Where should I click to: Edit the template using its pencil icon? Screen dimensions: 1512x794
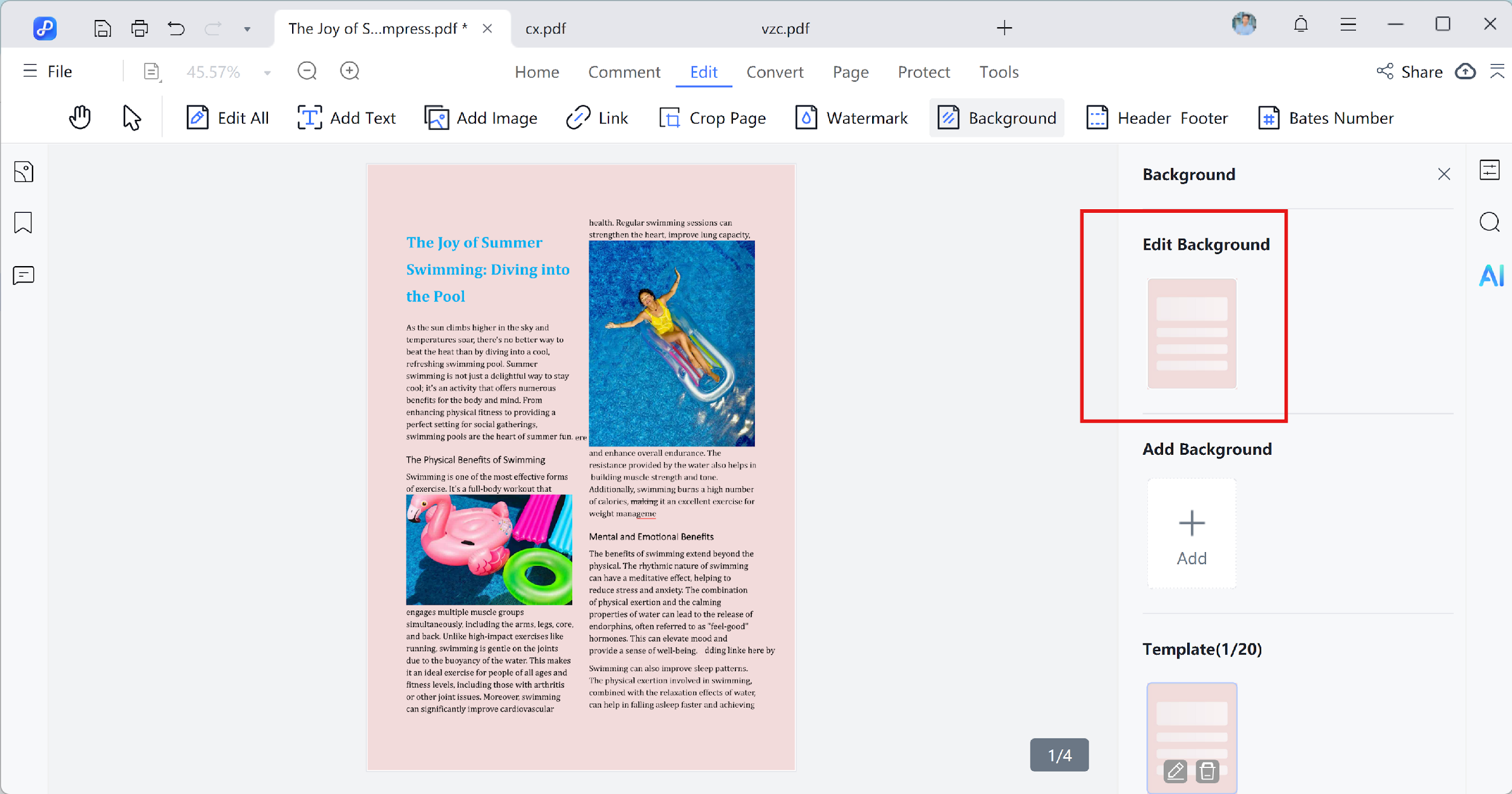[1175, 772]
